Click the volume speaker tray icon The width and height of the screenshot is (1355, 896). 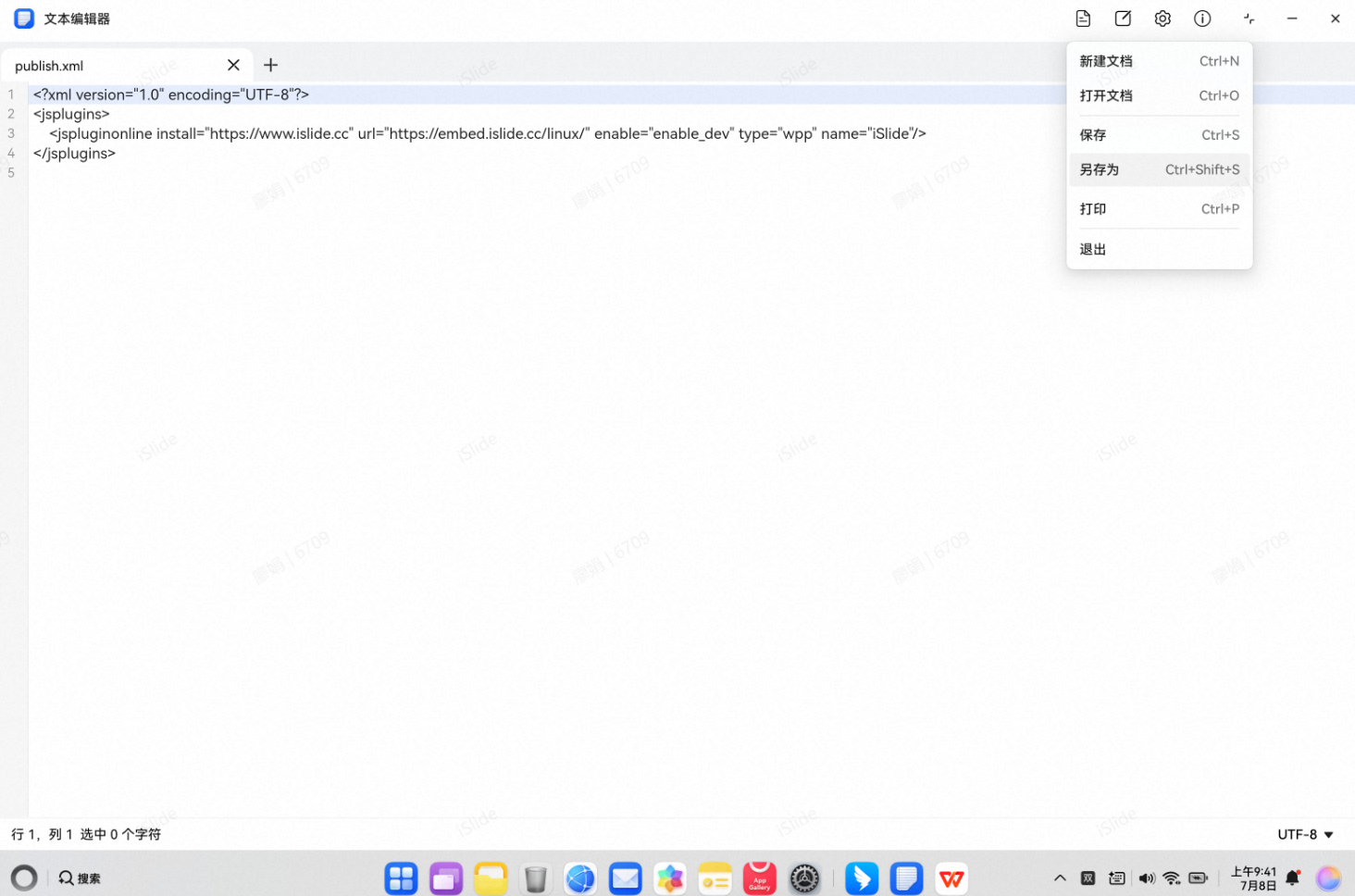pos(1147,878)
